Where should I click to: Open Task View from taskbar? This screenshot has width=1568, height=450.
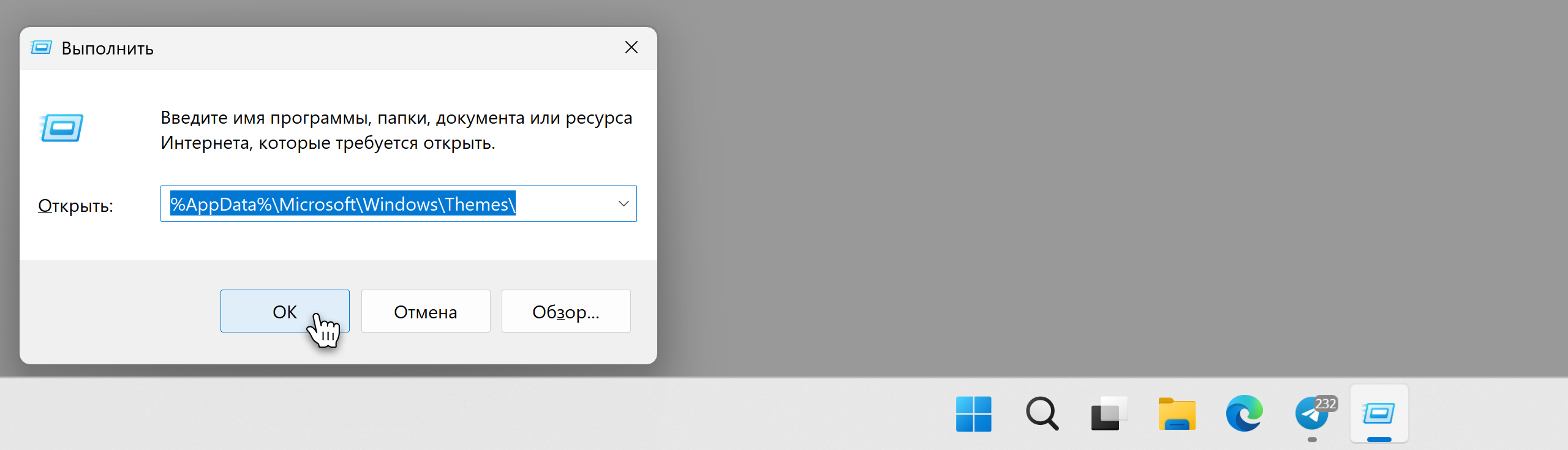click(1109, 414)
